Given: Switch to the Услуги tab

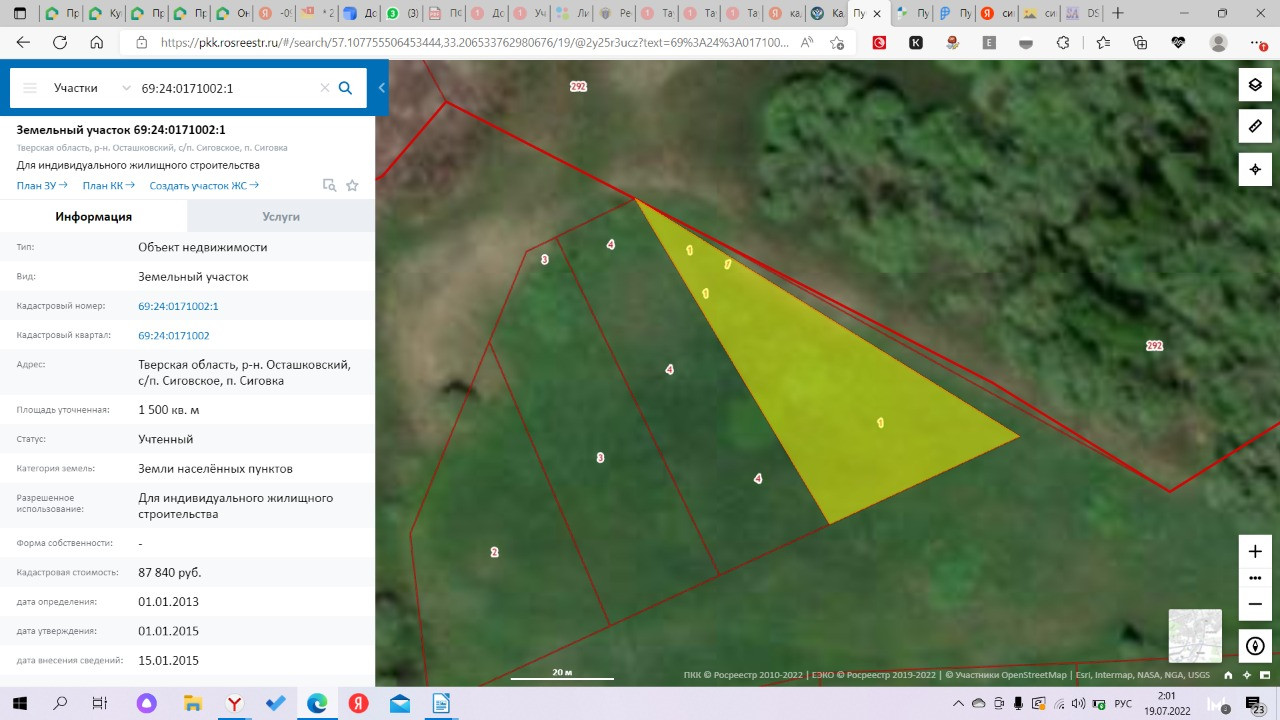Looking at the screenshot, I should point(281,216).
